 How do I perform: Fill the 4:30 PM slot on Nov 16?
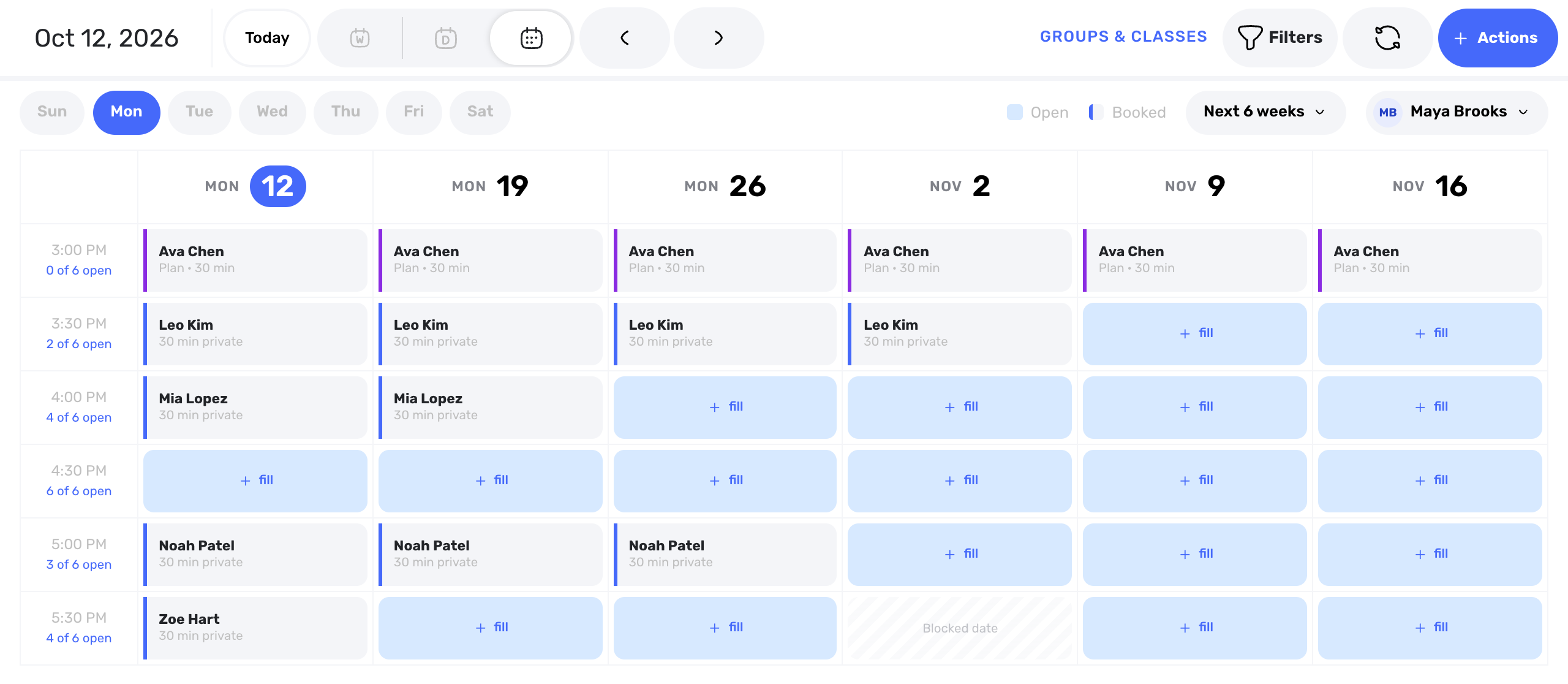pyautogui.click(x=1430, y=481)
